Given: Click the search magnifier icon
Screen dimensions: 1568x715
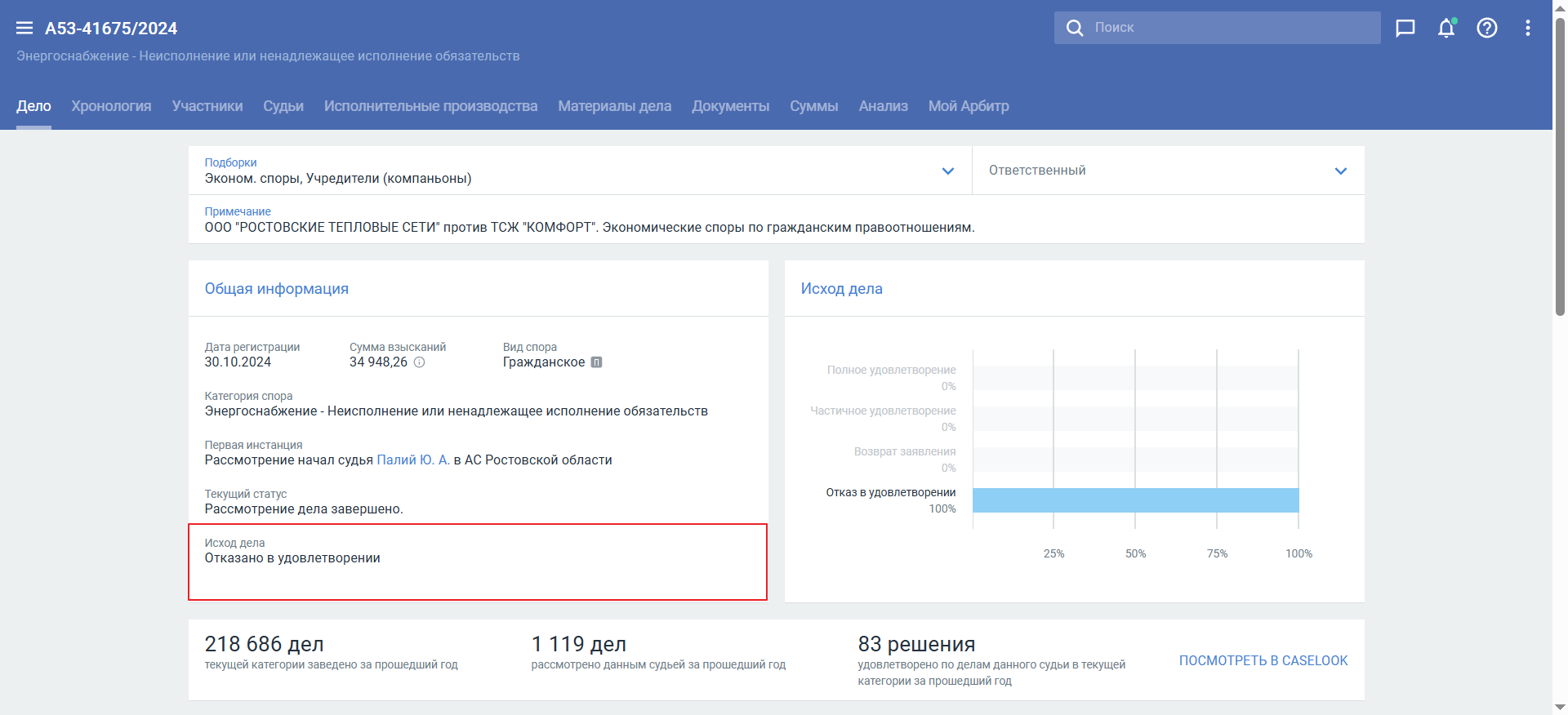Looking at the screenshot, I should click(x=1075, y=28).
